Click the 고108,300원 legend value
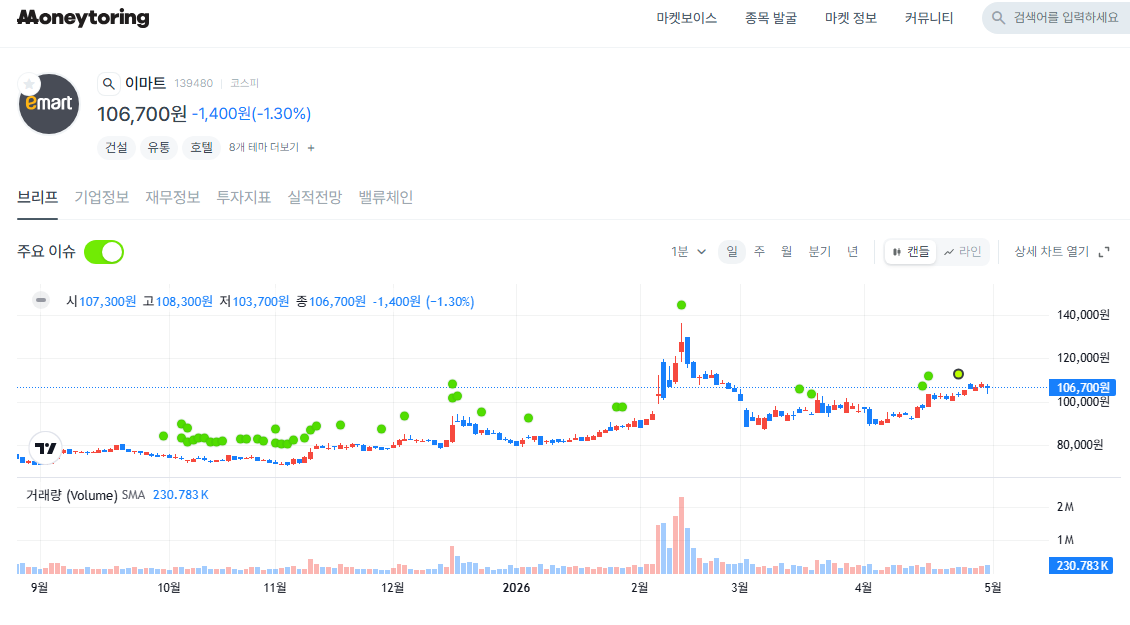 click(x=177, y=301)
